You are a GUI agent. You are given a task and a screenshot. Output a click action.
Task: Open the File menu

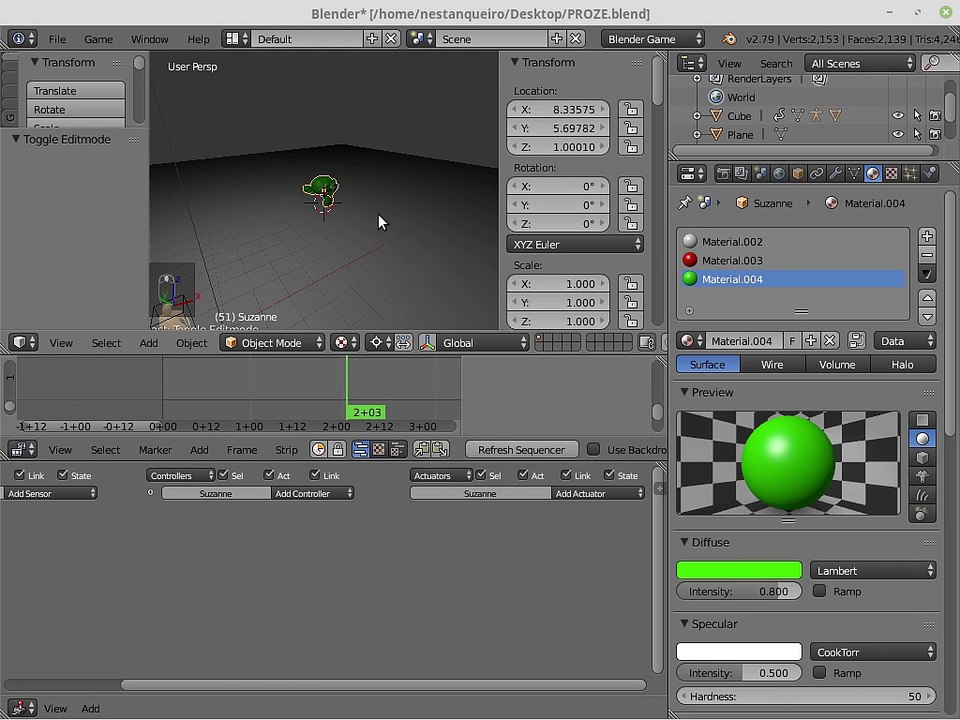tap(57, 39)
